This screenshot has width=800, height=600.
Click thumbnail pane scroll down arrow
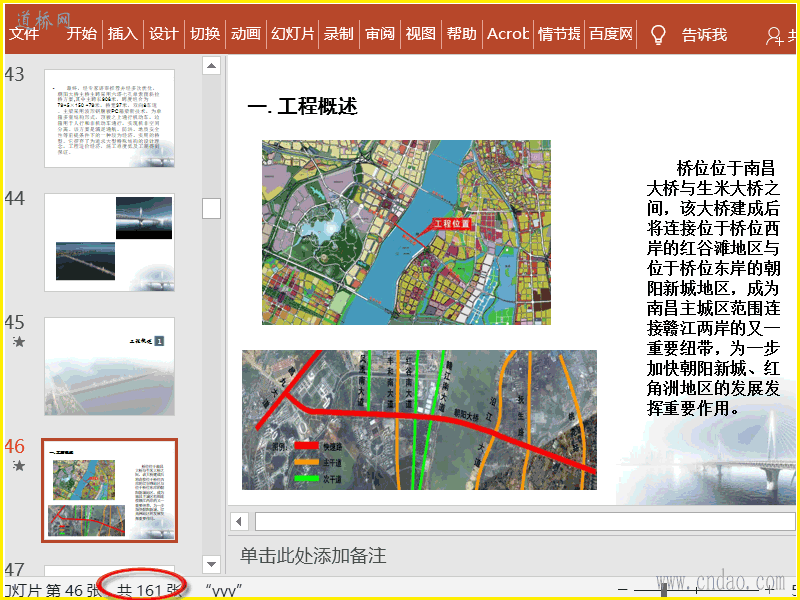pos(212,564)
